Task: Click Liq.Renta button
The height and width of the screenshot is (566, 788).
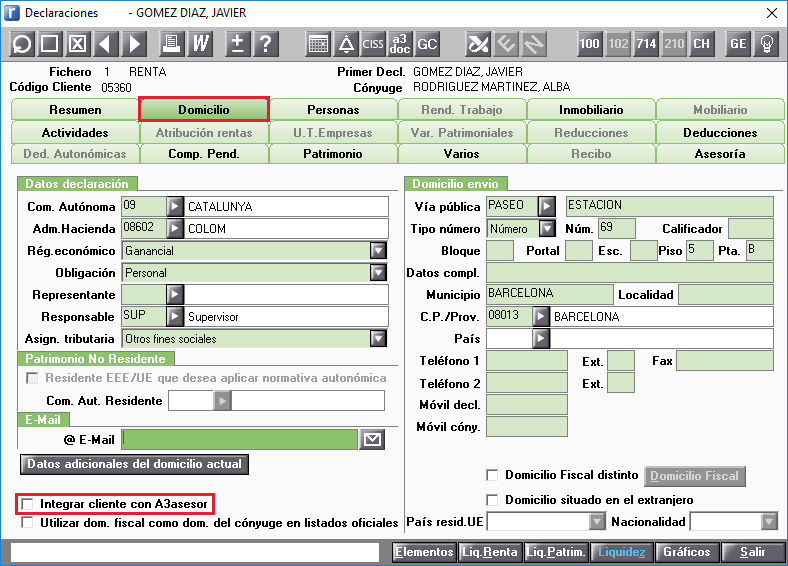Action: pyautogui.click(x=490, y=552)
